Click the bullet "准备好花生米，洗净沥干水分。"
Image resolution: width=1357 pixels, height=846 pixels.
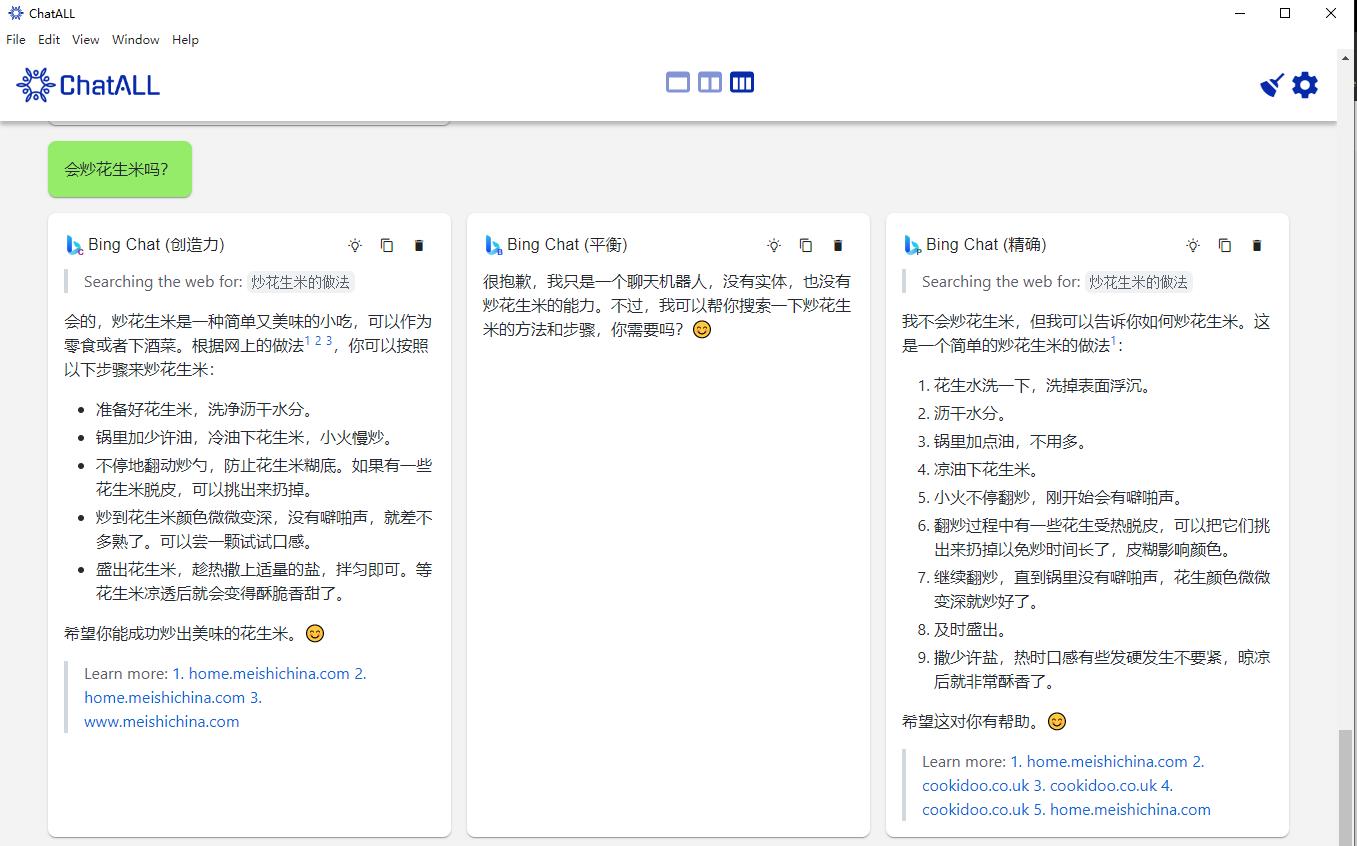point(208,410)
